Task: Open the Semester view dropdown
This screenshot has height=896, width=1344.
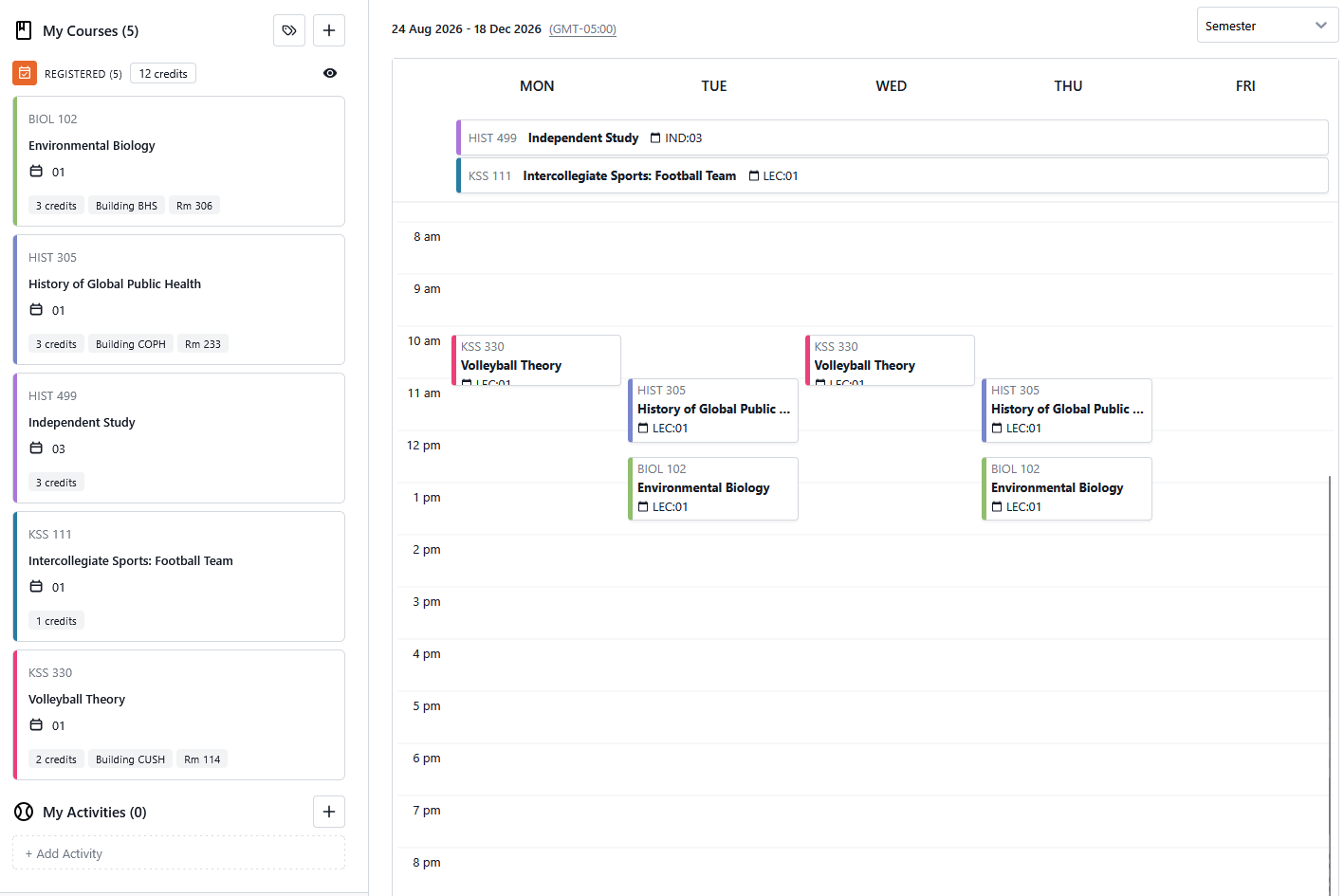Action: pyautogui.click(x=1267, y=26)
